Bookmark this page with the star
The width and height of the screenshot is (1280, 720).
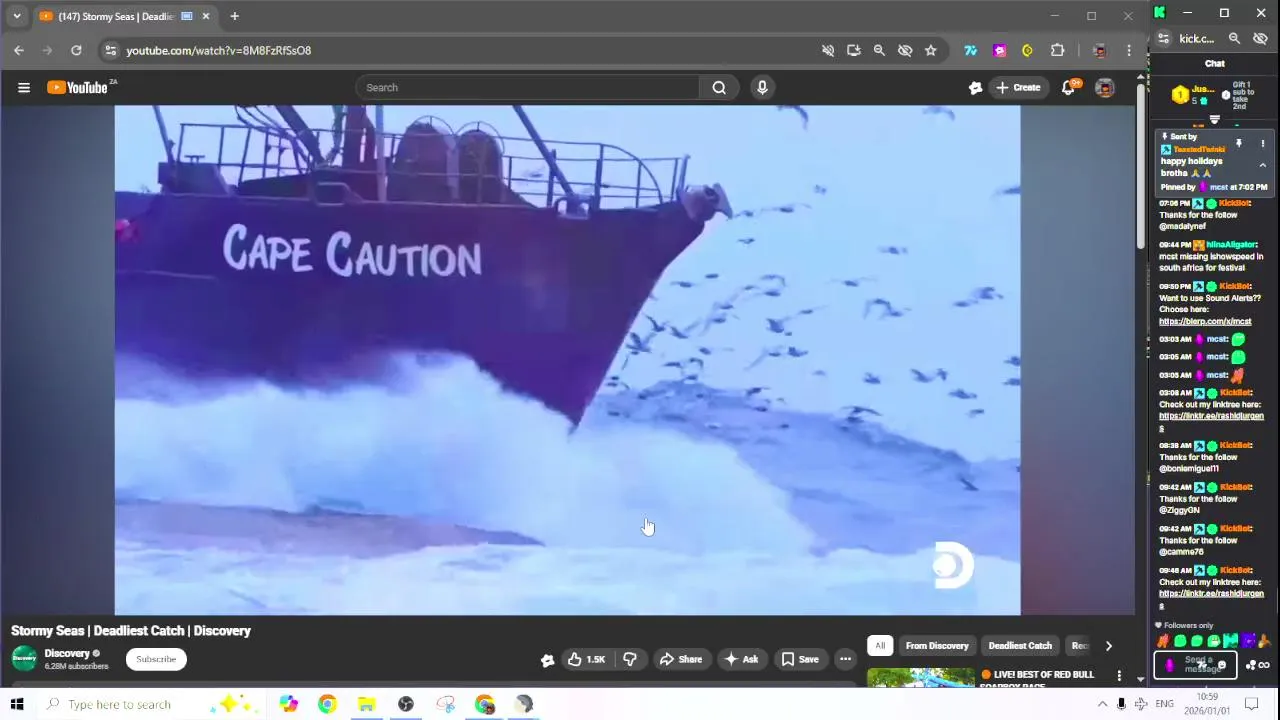point(931,50)
